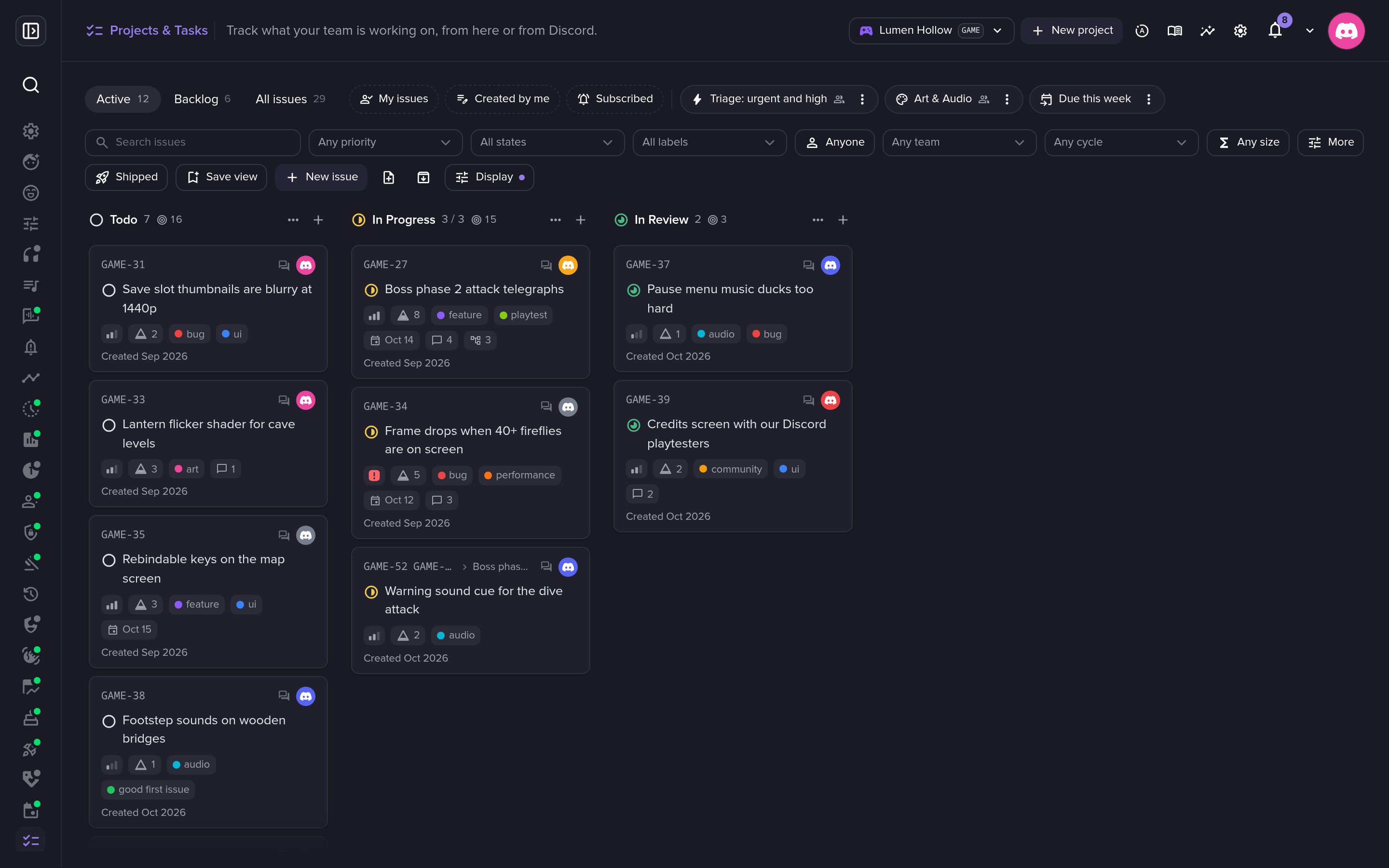The width and height of the screenshot is (1389, 868).
Task: Click the New issue button
Action: [x=321, y=177]
